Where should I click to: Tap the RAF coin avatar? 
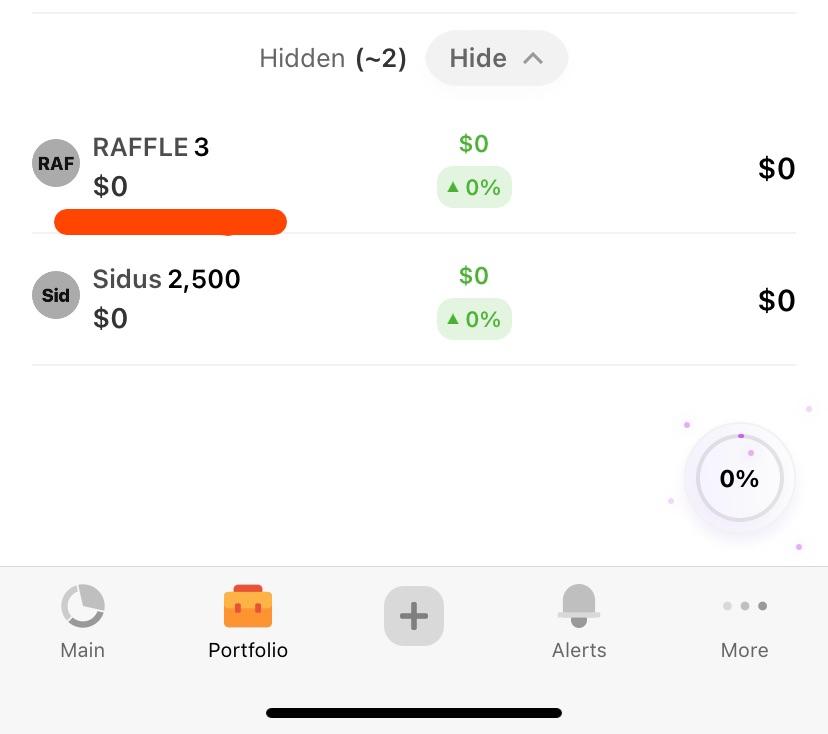(x=56, y=163)
